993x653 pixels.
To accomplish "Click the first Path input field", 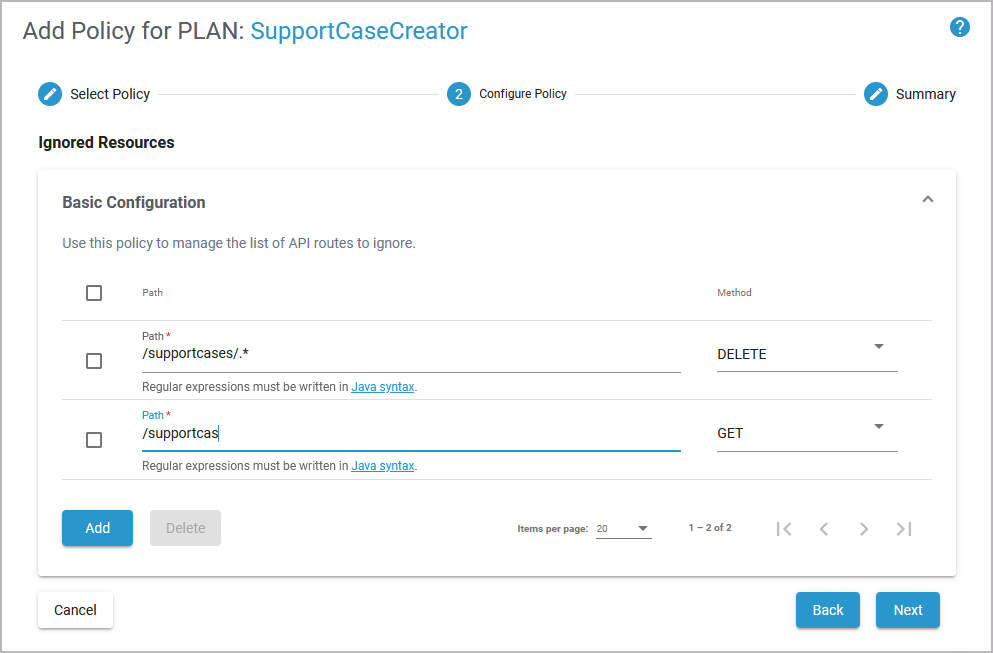I will (410, 354).
